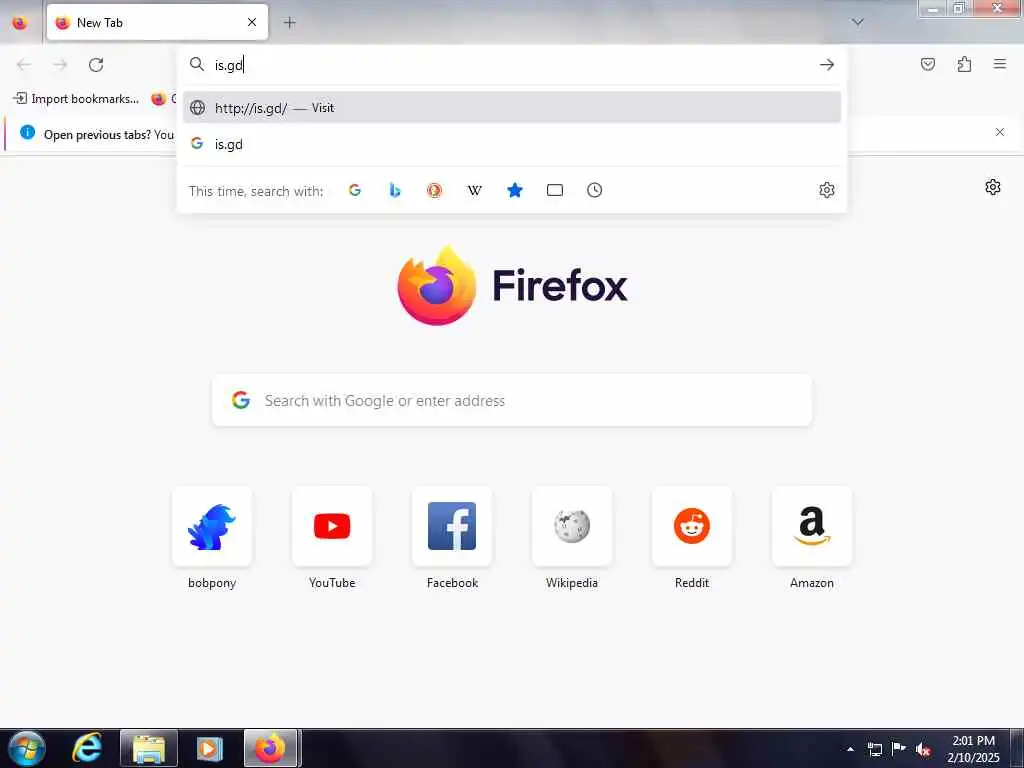Click Firefox taskbar button
Image resolution: width=1024 pixels, height=768 pixels.
click(x=271, y=748)
